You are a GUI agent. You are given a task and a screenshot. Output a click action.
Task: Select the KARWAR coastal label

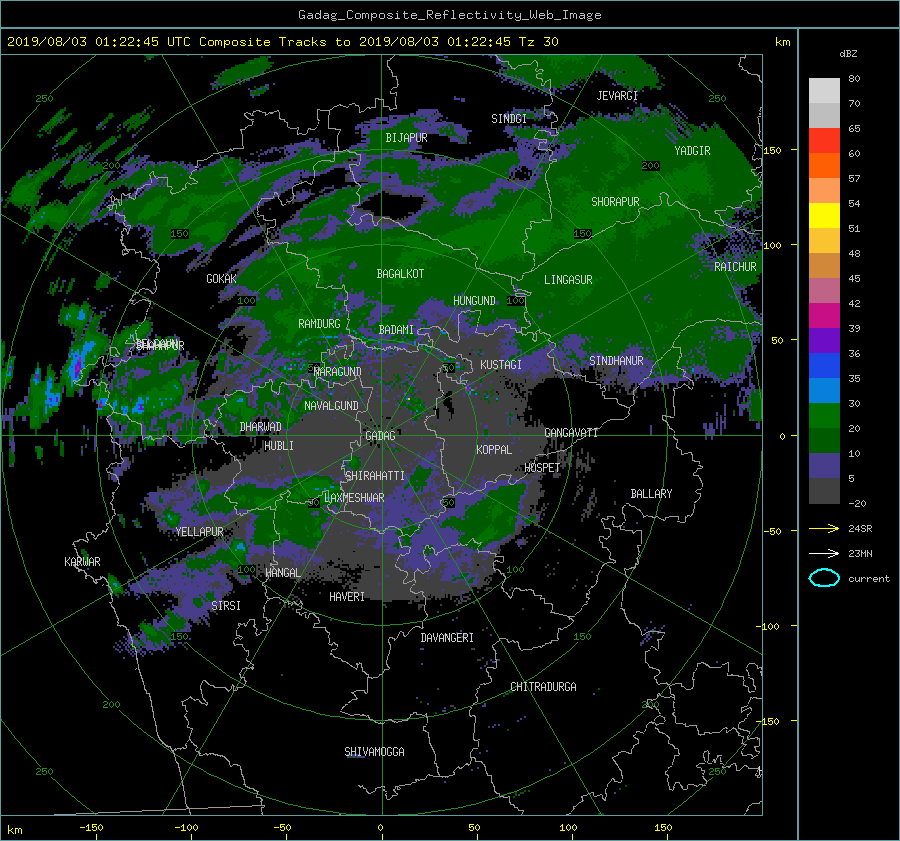(82, 561)
